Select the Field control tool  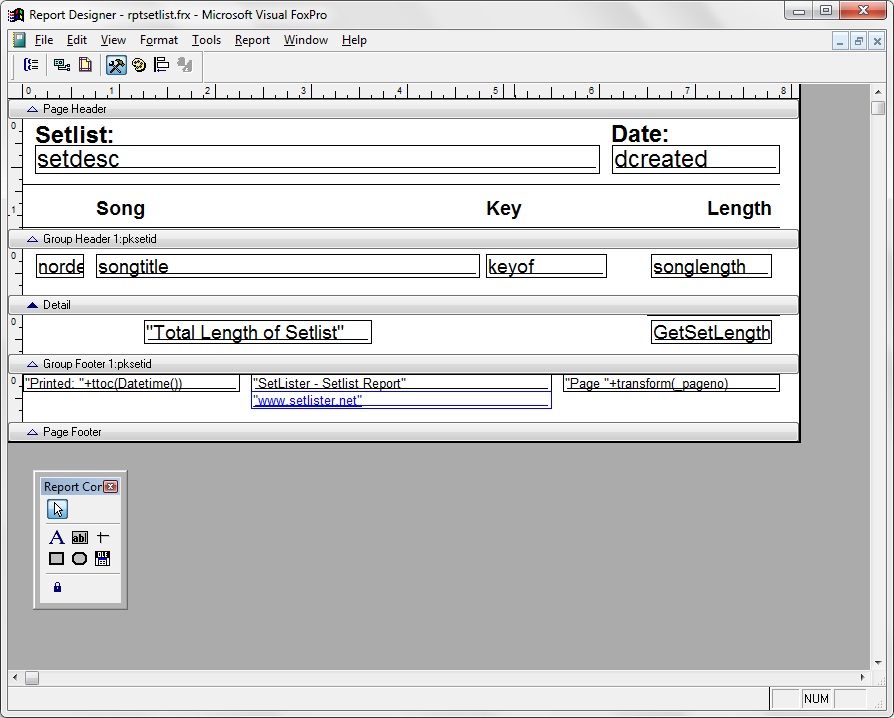point(80,538)
